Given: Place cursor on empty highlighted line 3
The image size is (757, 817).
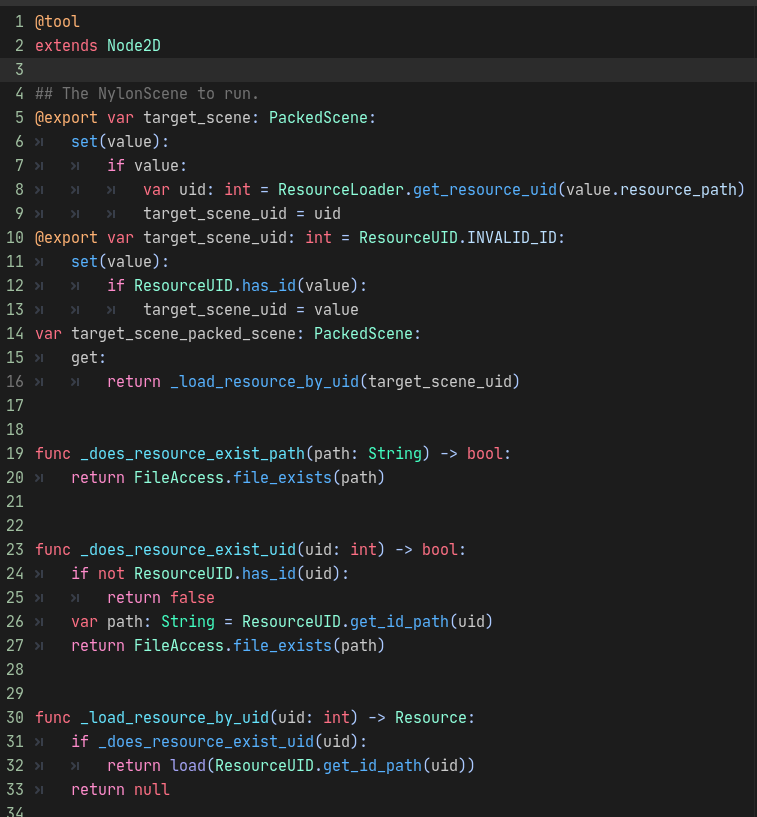Looking at the screenshot, I should click(378, 70).
